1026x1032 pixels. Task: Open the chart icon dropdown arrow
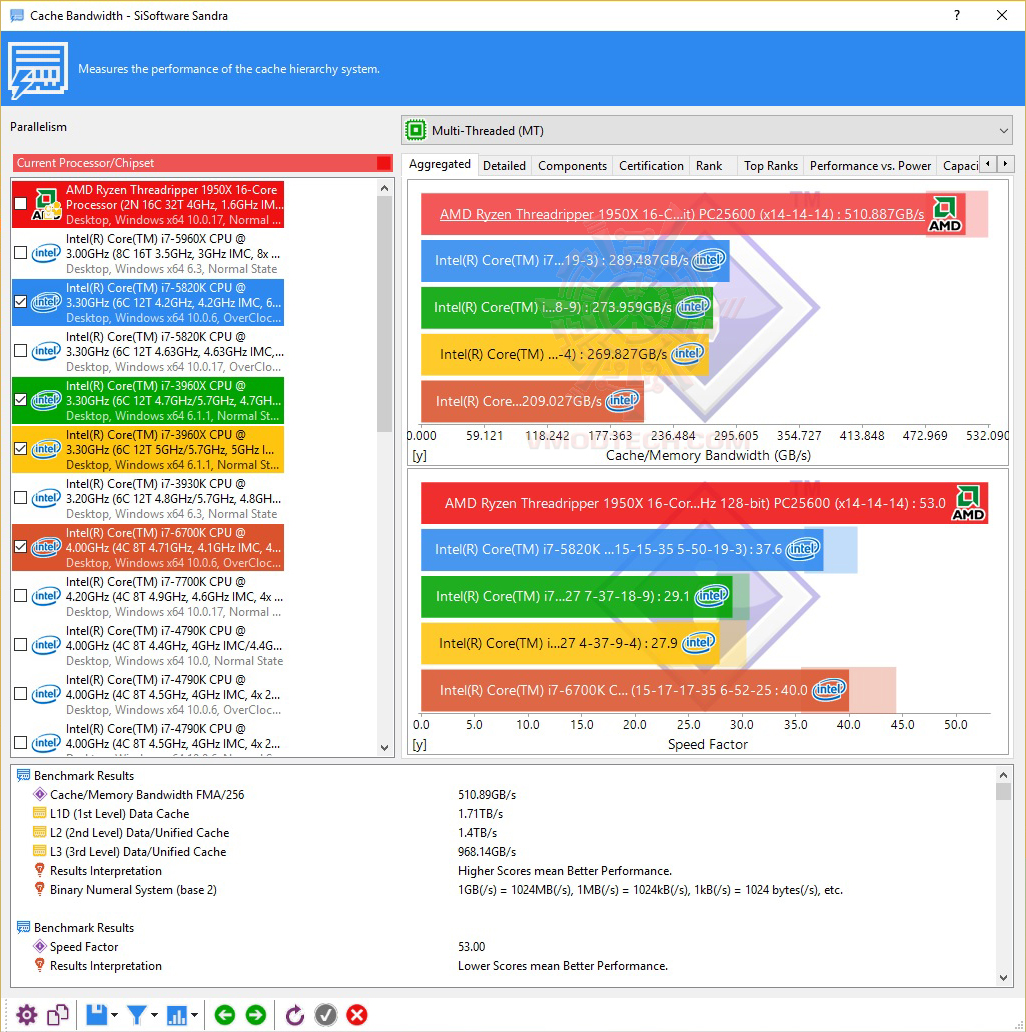point(194,1015)
